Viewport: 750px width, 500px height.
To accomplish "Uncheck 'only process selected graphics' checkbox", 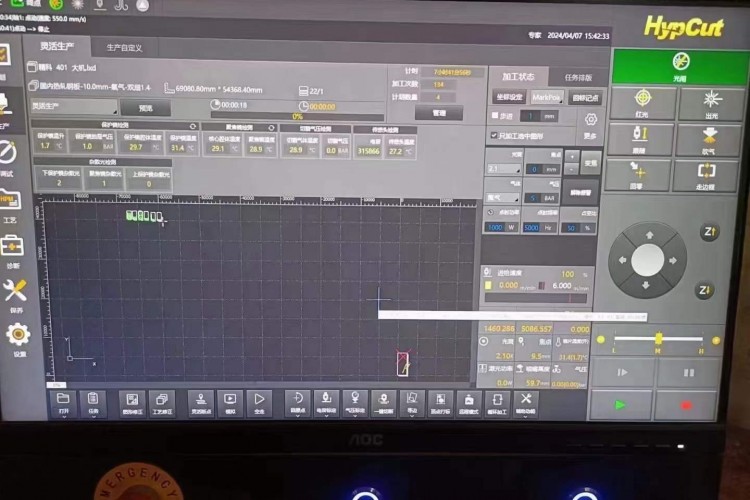I will (x=494, y=135).
